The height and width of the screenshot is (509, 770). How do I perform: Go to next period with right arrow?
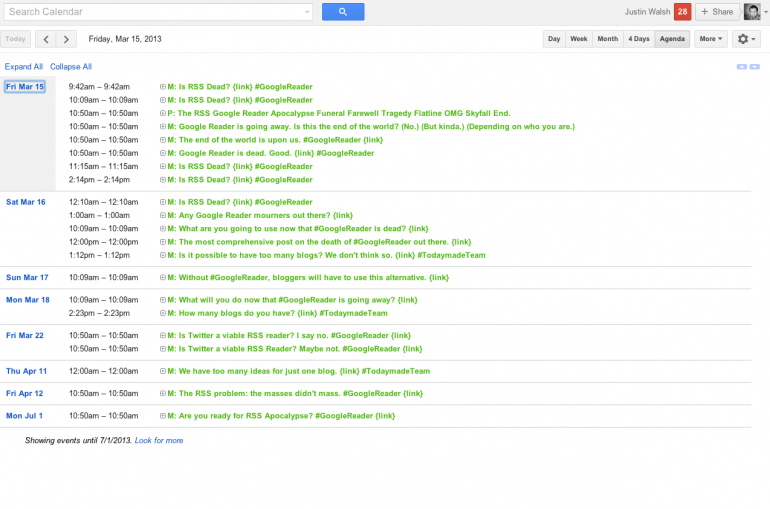pos(66,39)
